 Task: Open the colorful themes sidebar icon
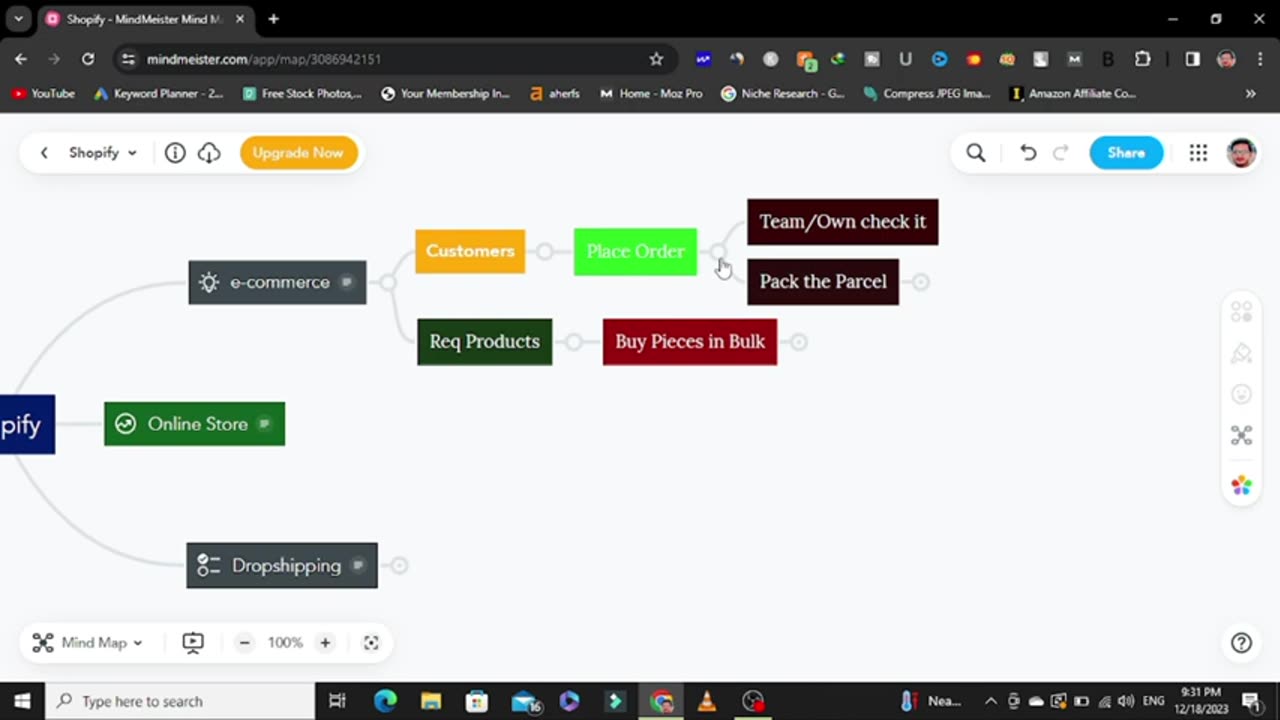(x=1241, y=485)
